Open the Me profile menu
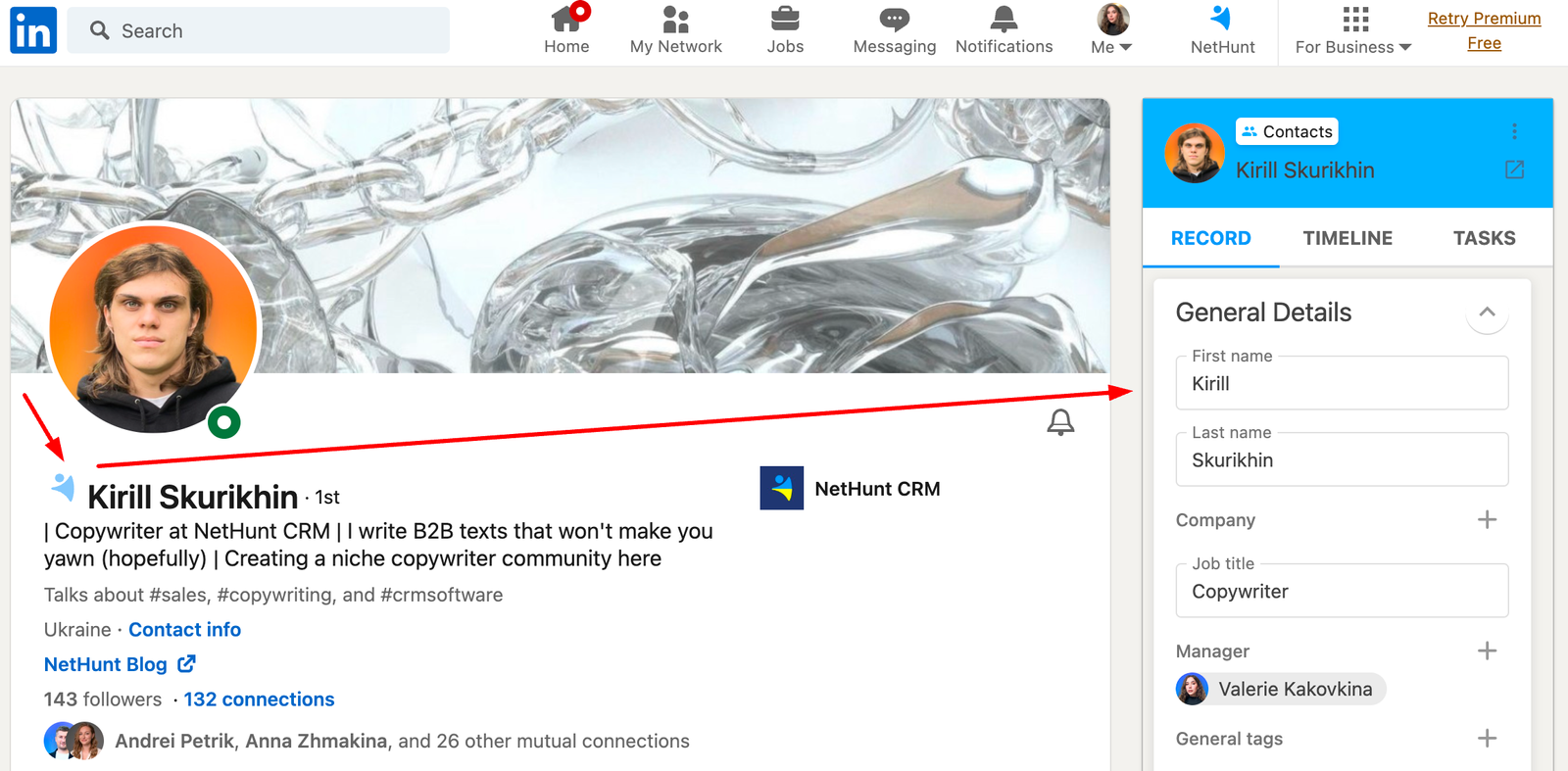The image size is (1568, 771). (x=1112, y=30)
